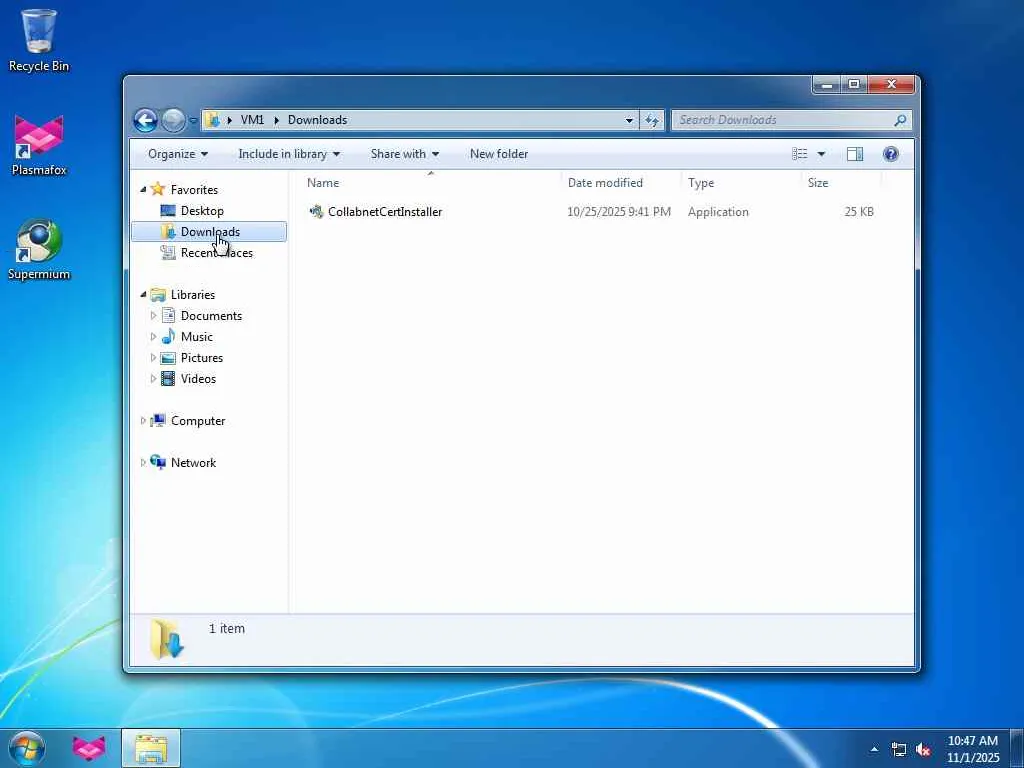Viewport: 1024px width, 768px height.
Task: Expand the Music library
Action: (x=153, y=336)
